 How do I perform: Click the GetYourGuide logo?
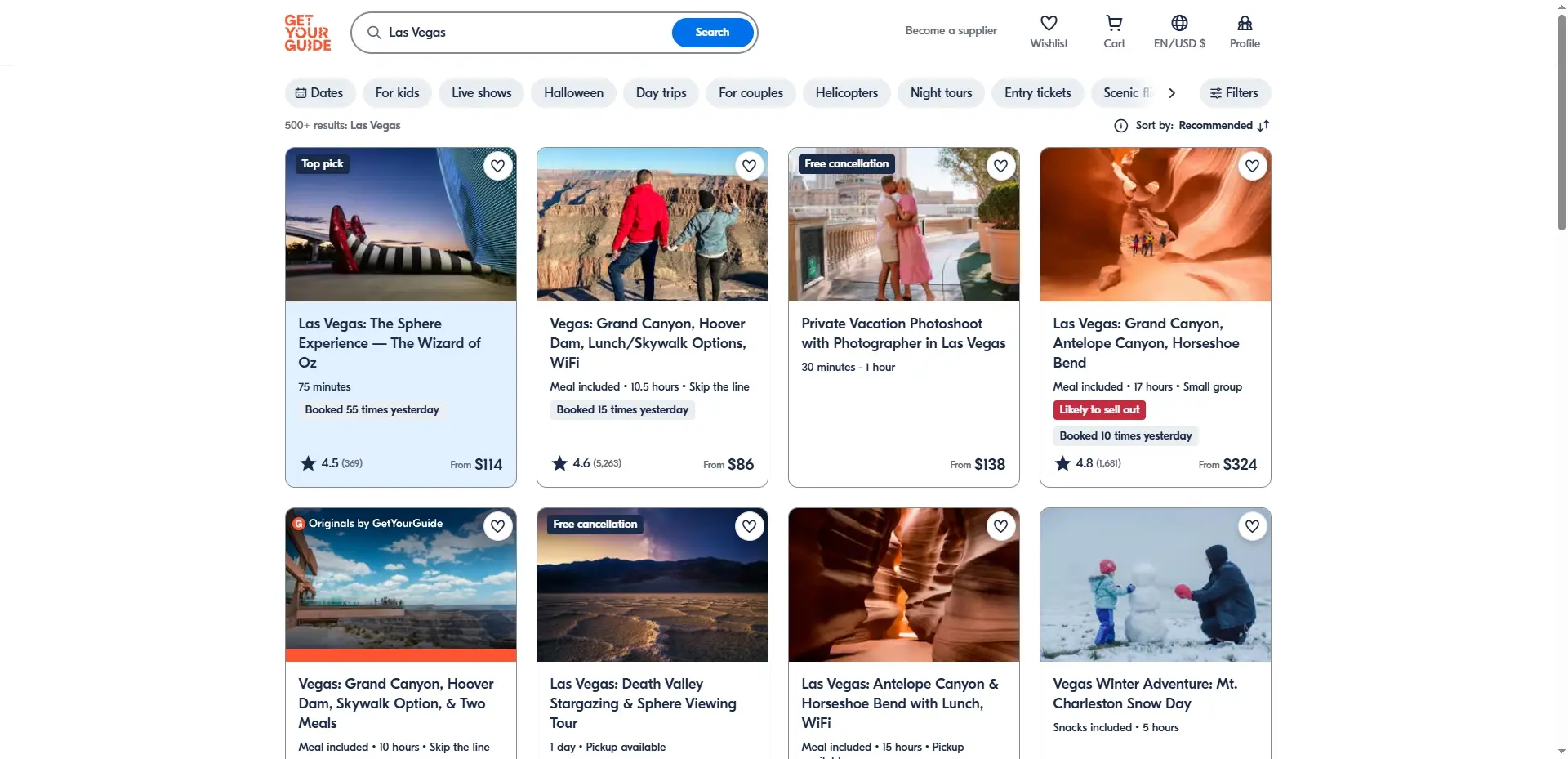pyautogui.click(x=307, y=33)
